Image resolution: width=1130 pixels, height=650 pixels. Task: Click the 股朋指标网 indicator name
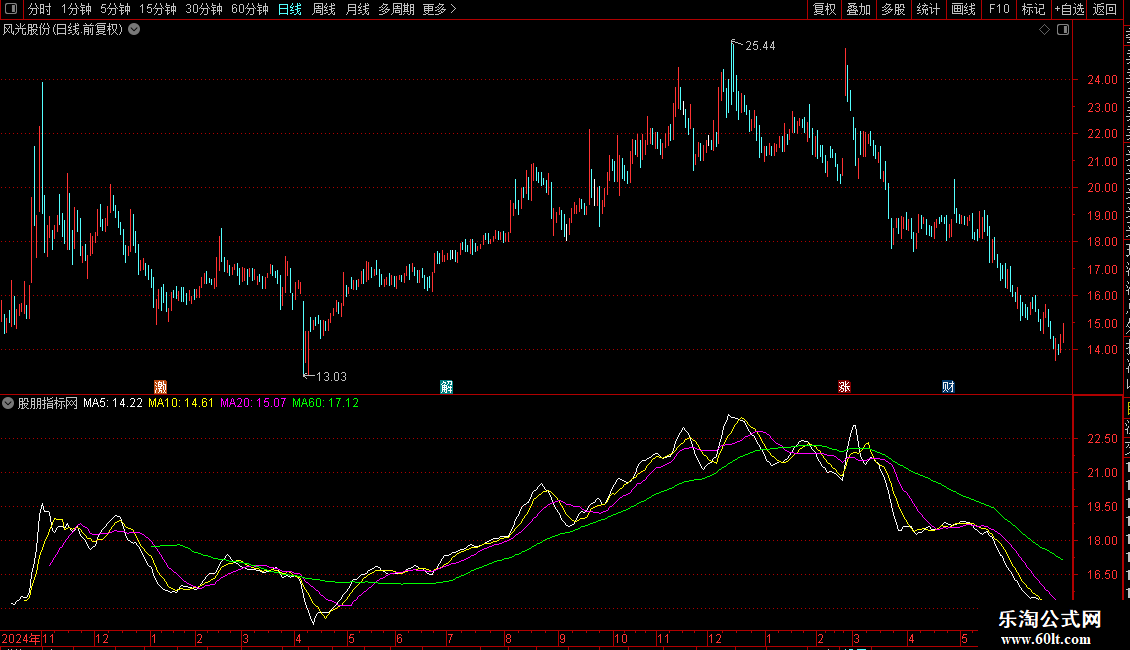48,404
